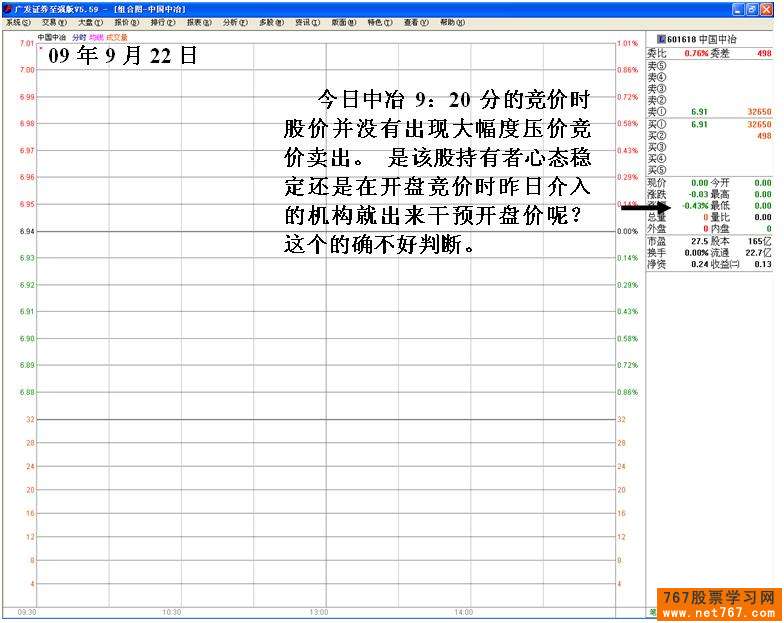784x623 pixels.
Task: Click the 买① bid price 6.91
Action: (699, 124)
